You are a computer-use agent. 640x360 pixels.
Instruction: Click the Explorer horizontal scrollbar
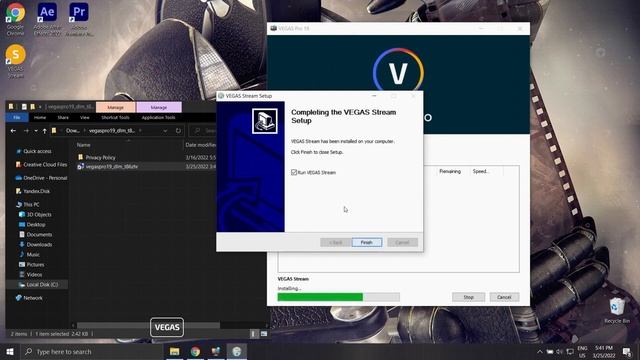(x=148, y=325)
